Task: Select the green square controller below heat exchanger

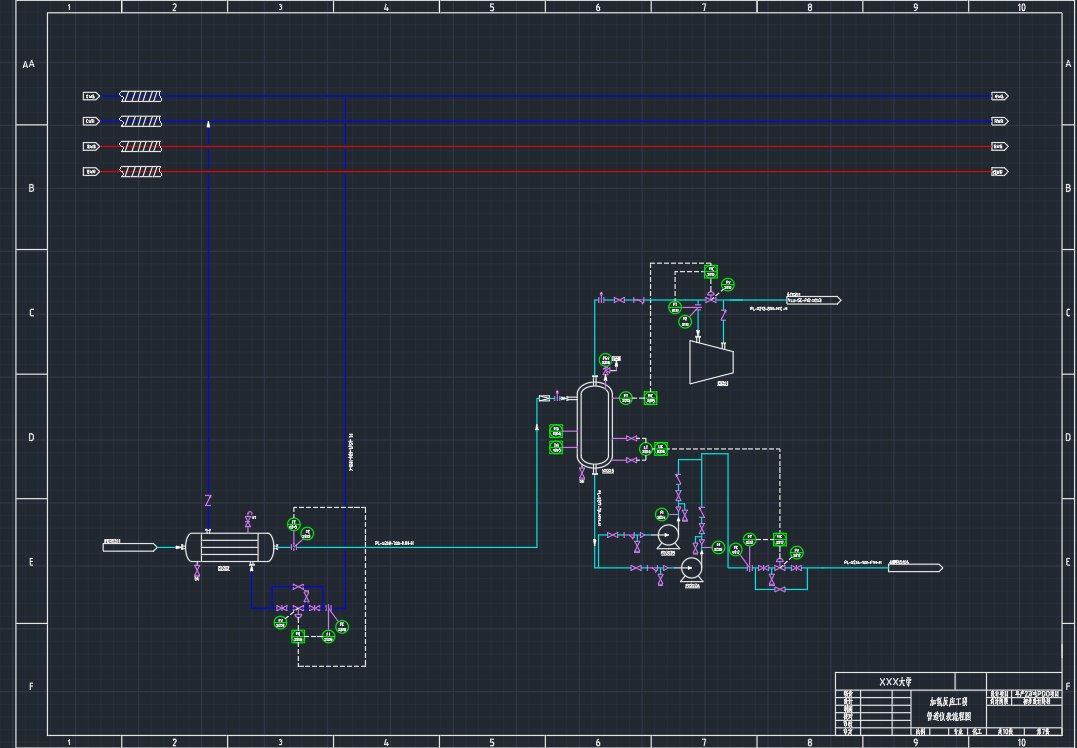Action: (x=297, y=635)
